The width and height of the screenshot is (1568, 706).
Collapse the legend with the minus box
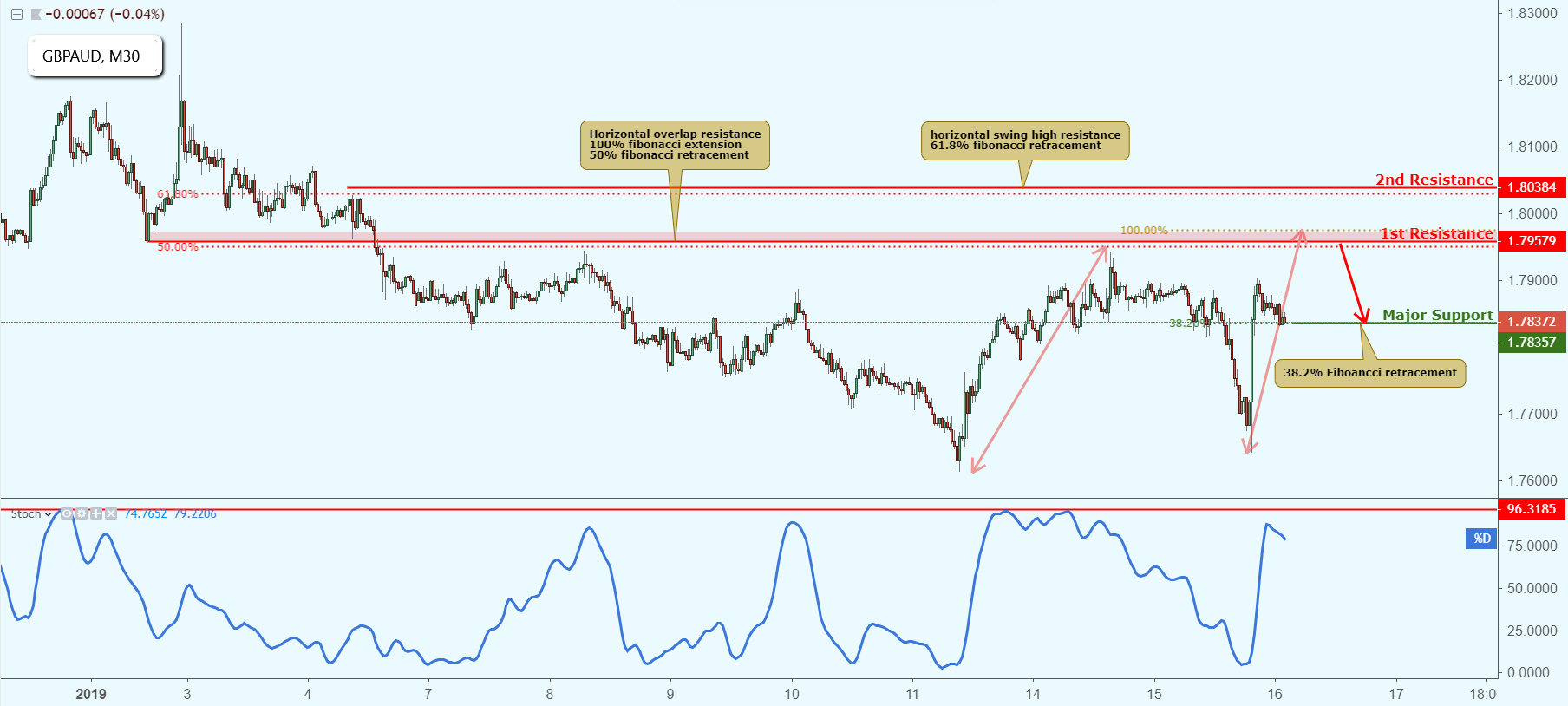[16, 14]
